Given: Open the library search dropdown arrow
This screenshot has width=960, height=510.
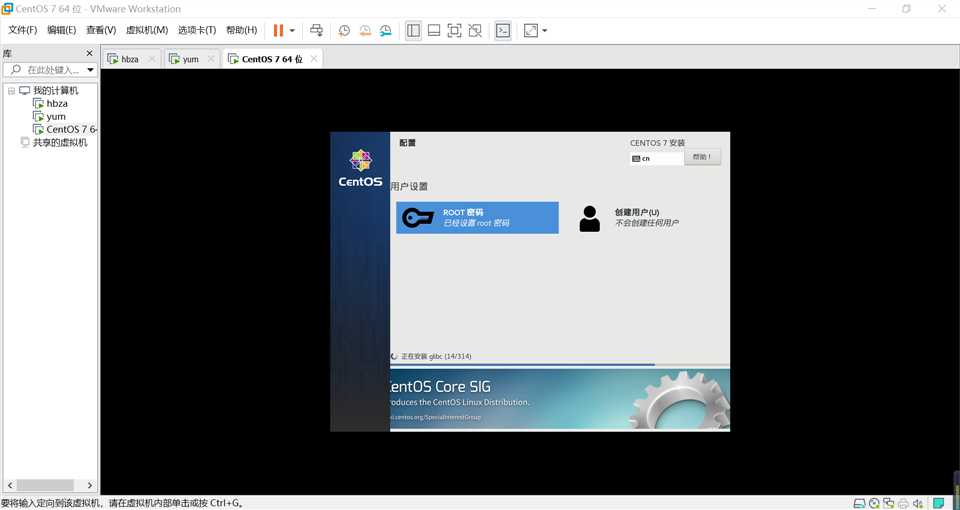Looking at the screenshot, I should point(91,70).
